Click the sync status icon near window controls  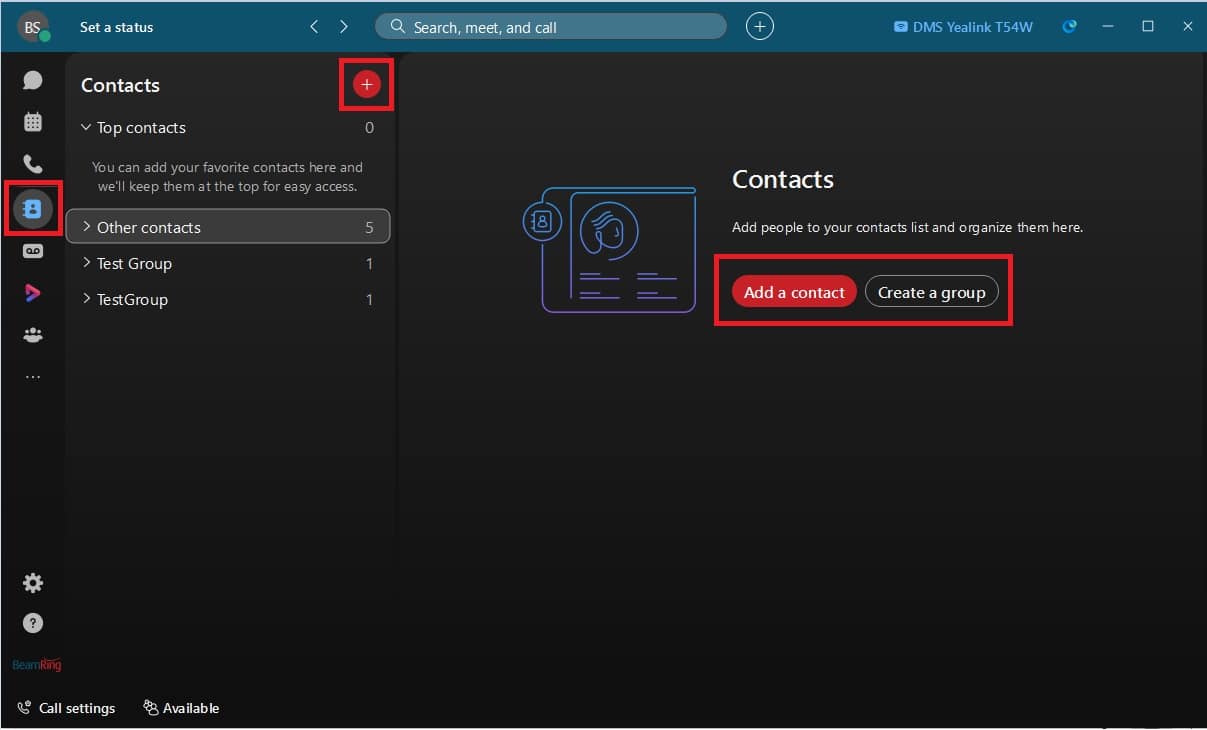tap(1069, 27)
